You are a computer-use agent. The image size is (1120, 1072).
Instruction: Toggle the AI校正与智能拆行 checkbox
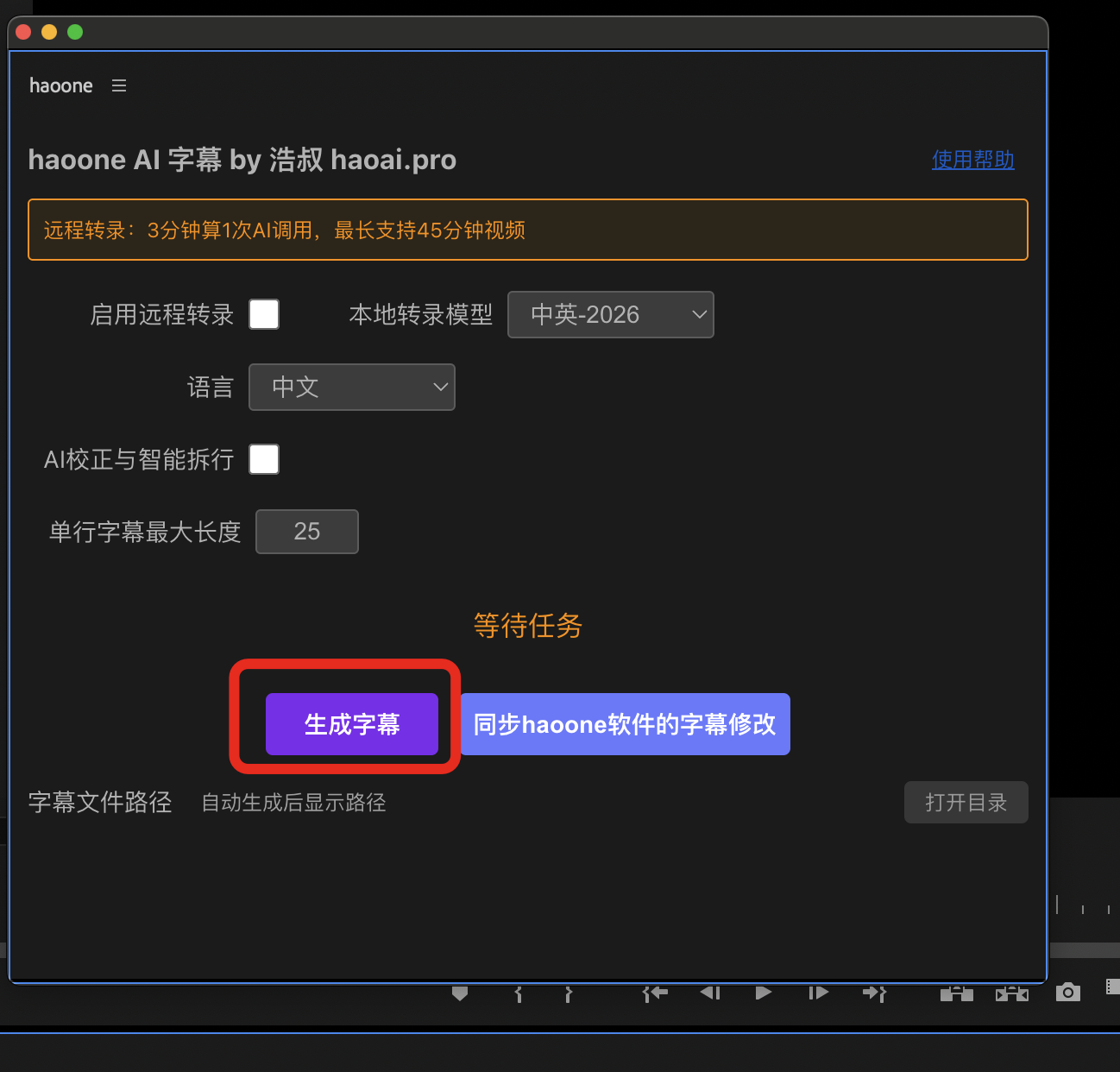point(264,459)
